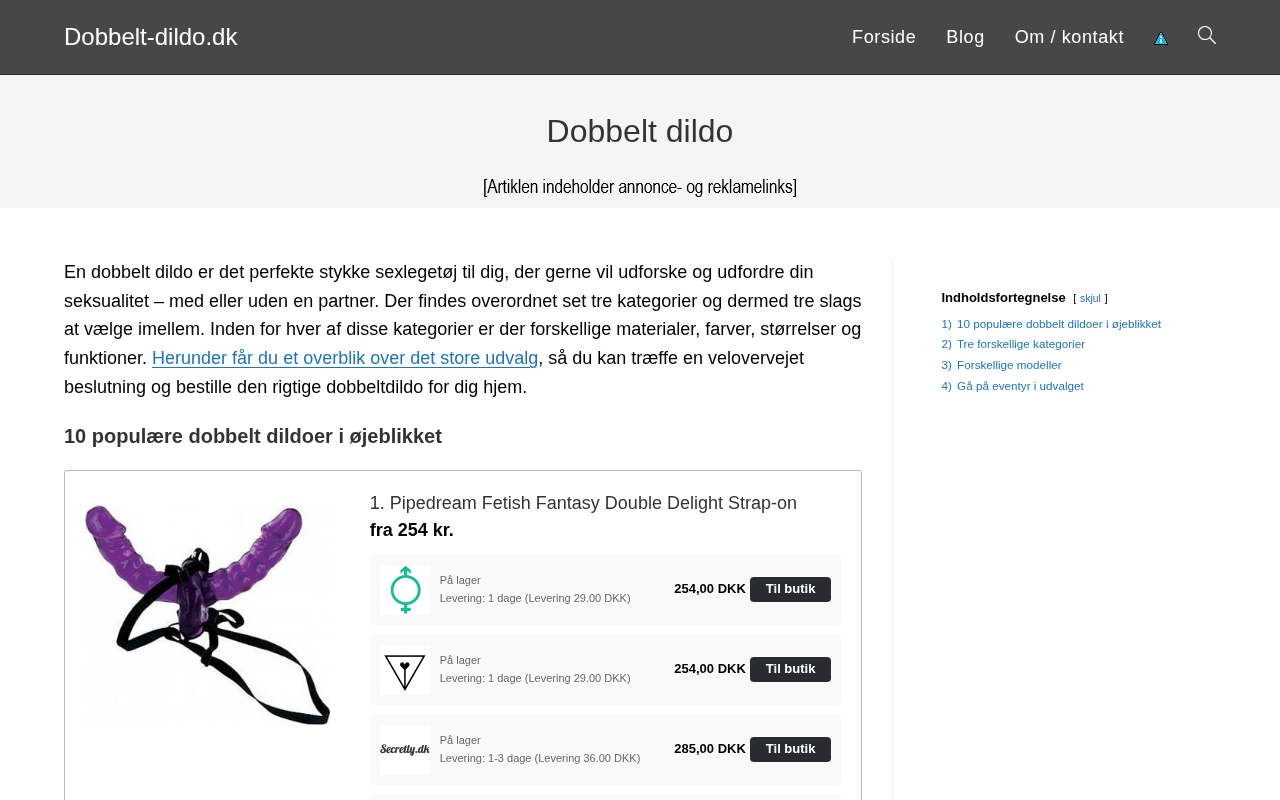Go to the Forside menu item

(x=884, y=37)
